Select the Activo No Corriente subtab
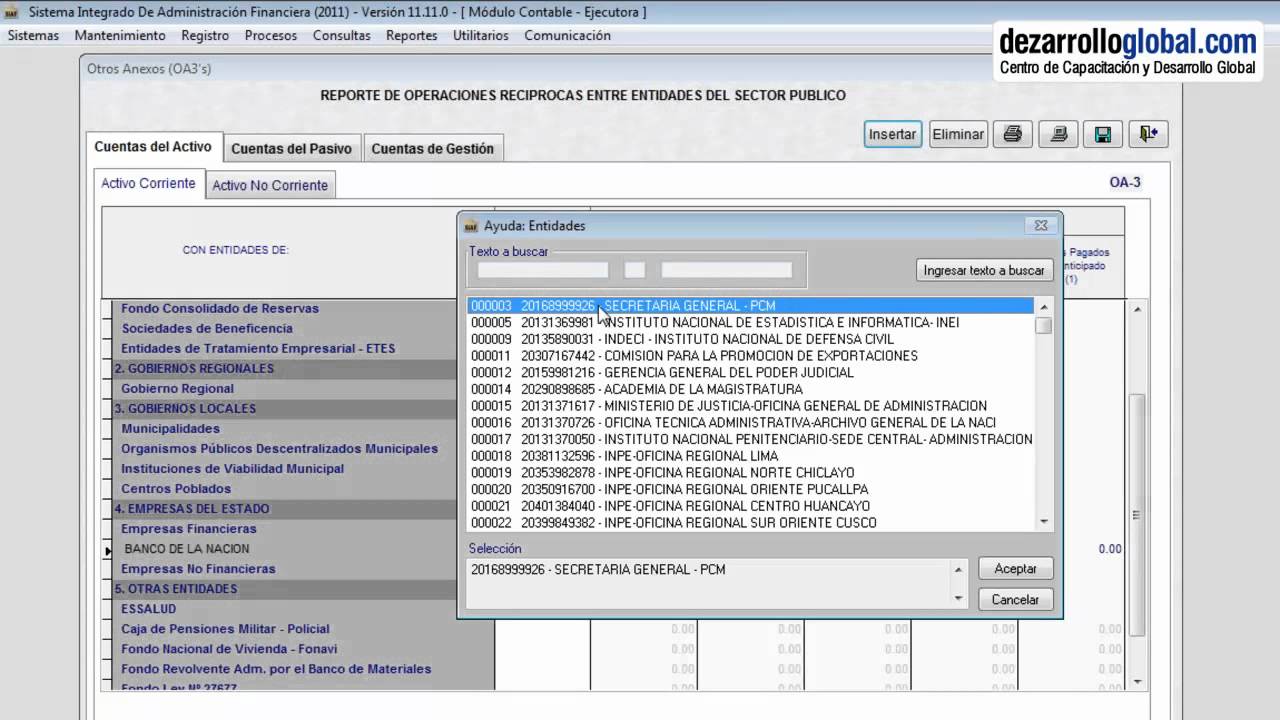The height and width of the screenshot is (720, 1280). point(270,185)
